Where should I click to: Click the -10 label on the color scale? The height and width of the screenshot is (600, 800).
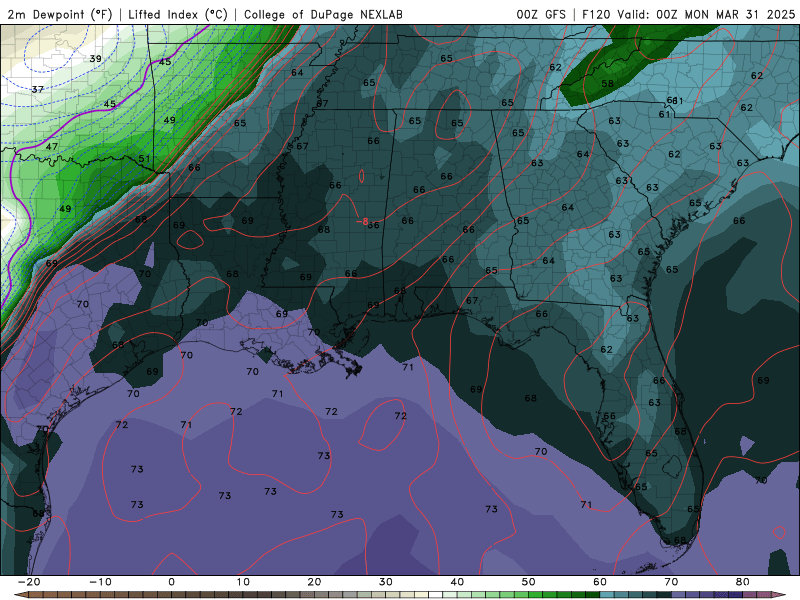click(100, 582)
